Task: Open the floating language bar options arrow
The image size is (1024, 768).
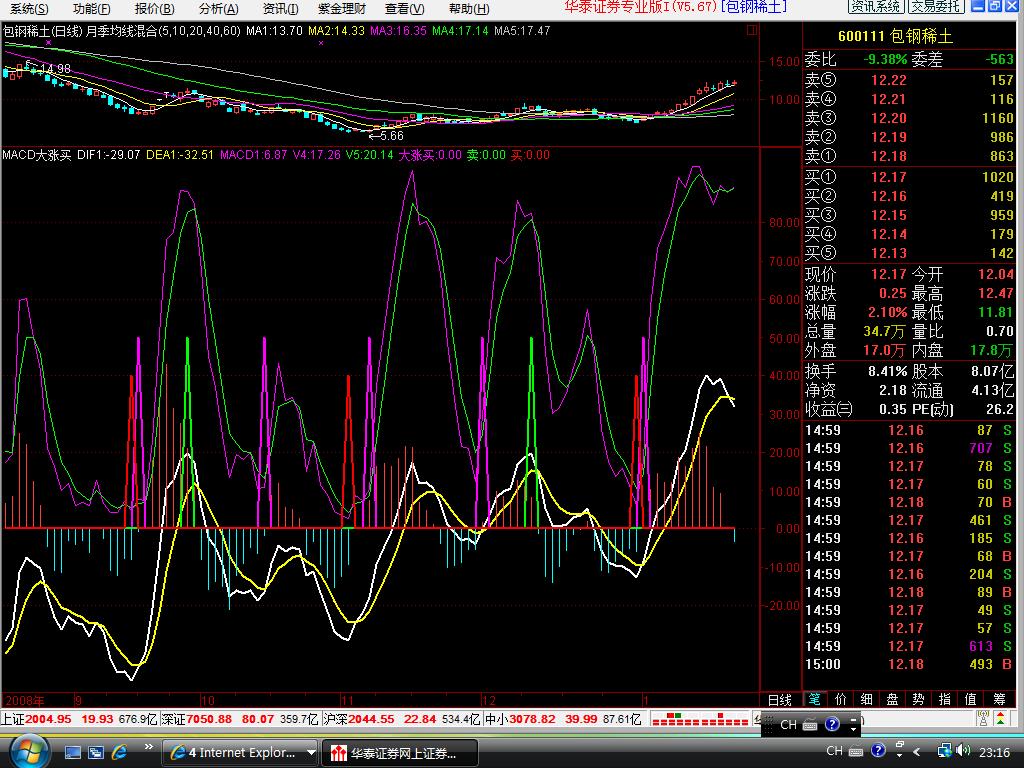Action: pyautogui.click(x=854, y=728)
